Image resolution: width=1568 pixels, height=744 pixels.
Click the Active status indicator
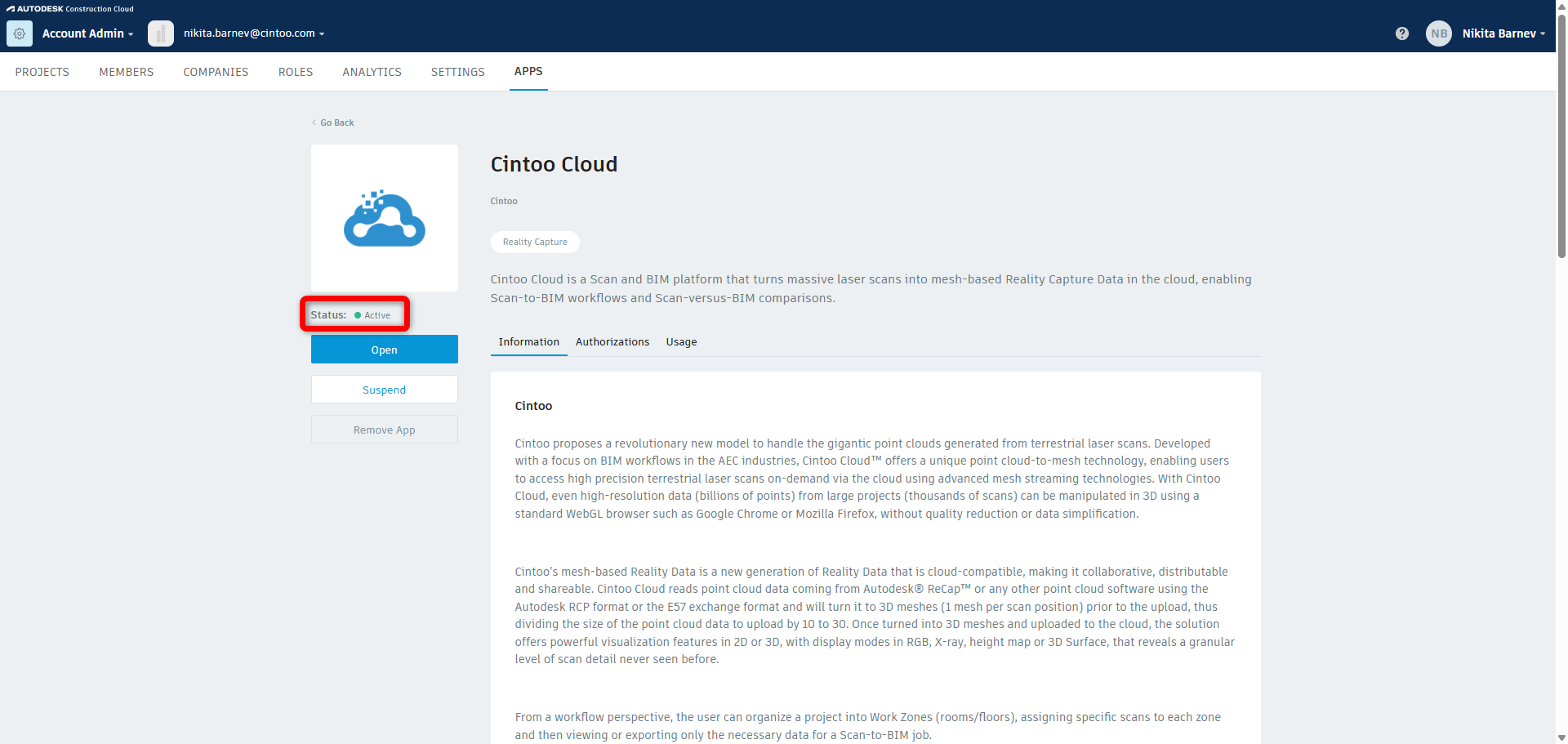pyautogui.click(x=372, y=315)
